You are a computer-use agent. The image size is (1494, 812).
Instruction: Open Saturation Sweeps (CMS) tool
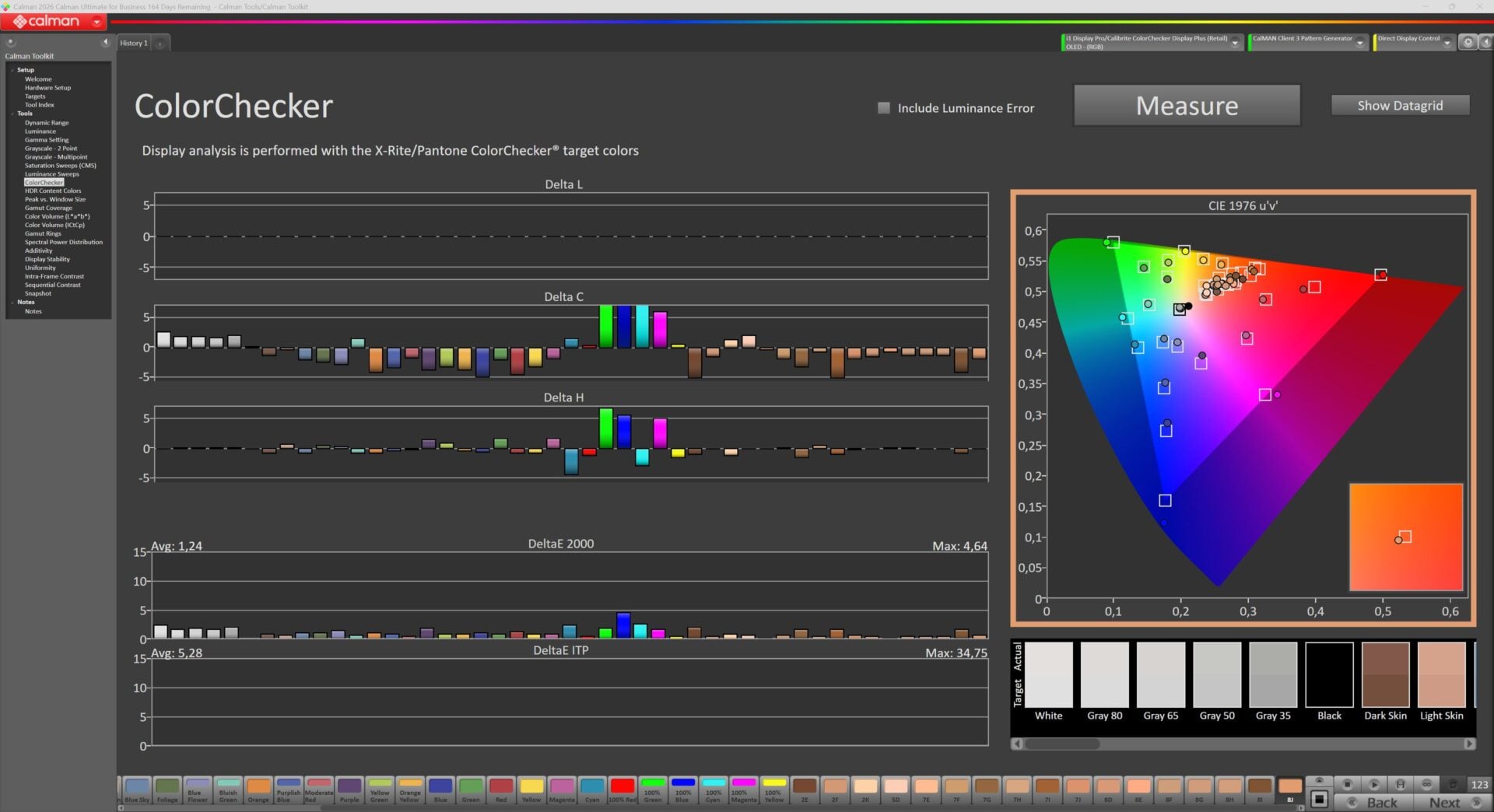click(x=61, y=166)
